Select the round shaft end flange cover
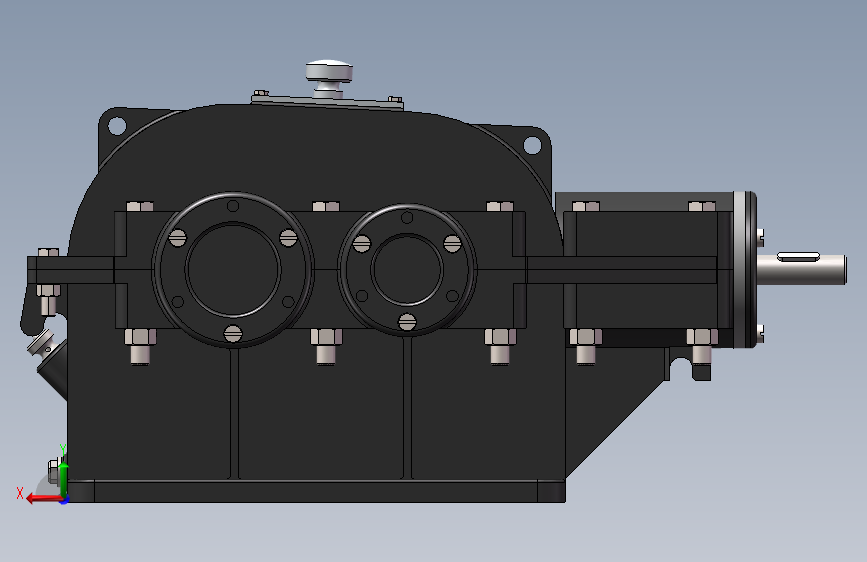The height and width of the screenshot is (562, 867). point(745,269)
